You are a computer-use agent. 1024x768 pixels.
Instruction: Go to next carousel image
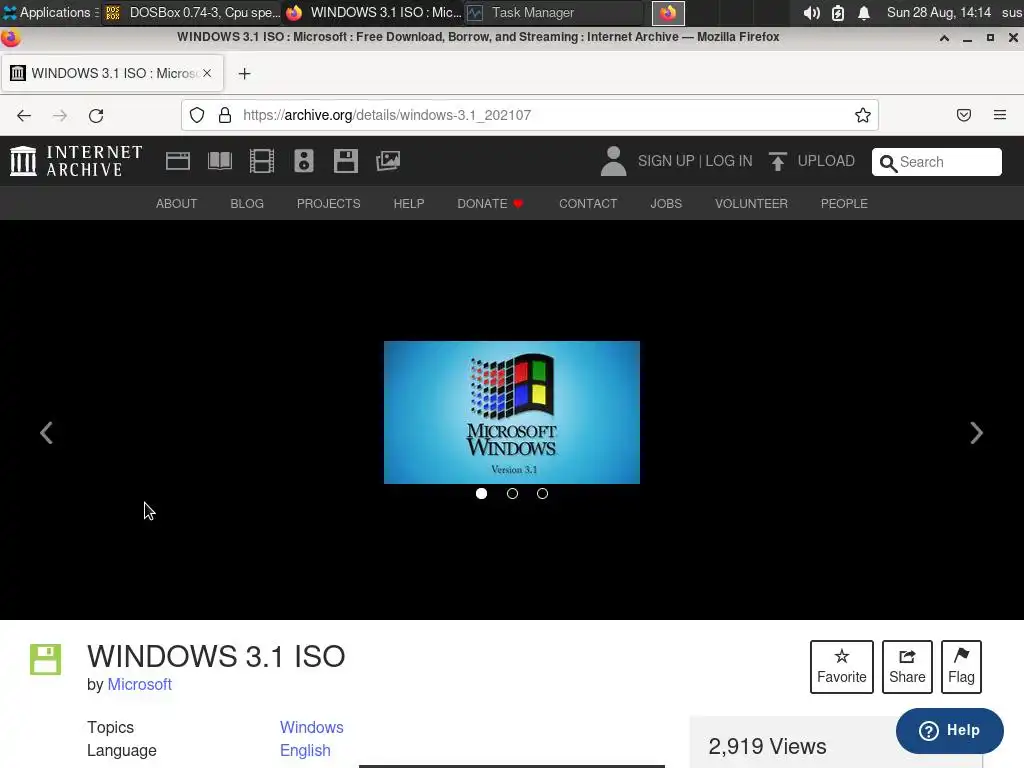click(x=976, y=433)
